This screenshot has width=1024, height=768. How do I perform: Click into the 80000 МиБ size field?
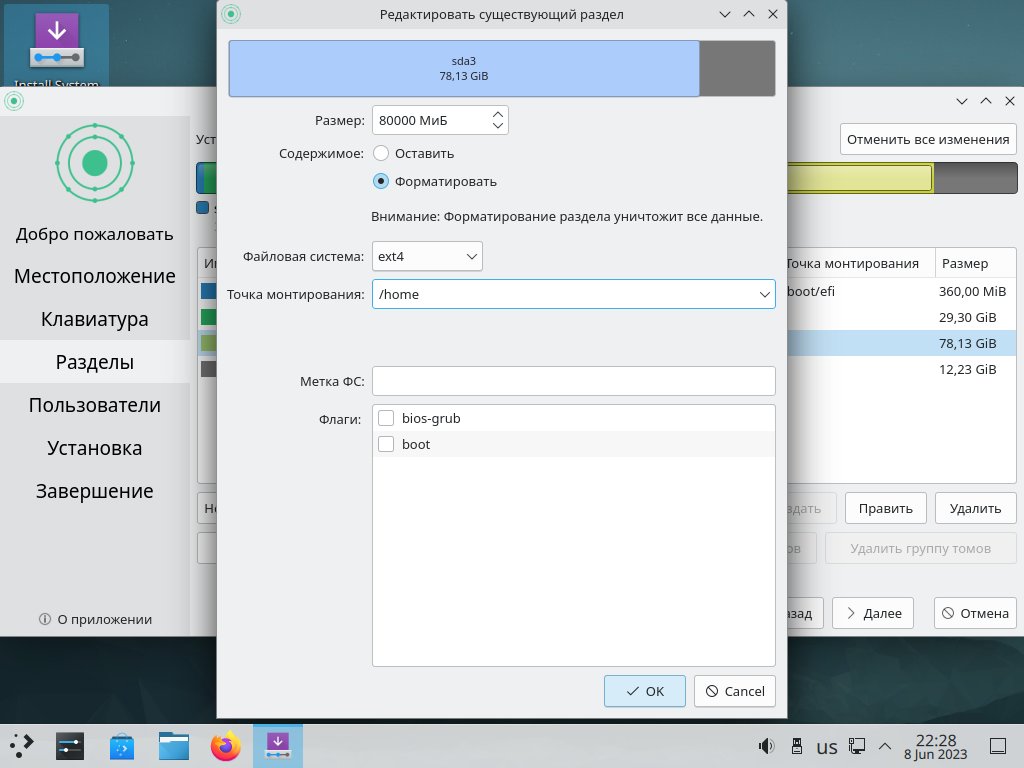point(431,120)
